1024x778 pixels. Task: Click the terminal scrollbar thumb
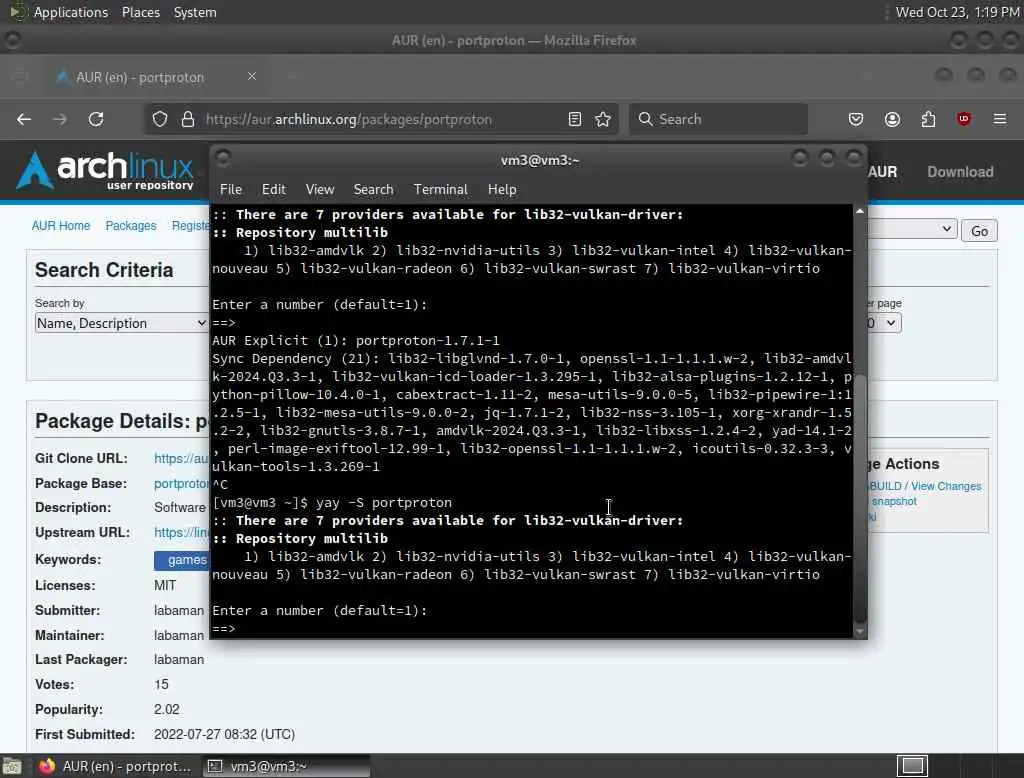pos(860,500)
